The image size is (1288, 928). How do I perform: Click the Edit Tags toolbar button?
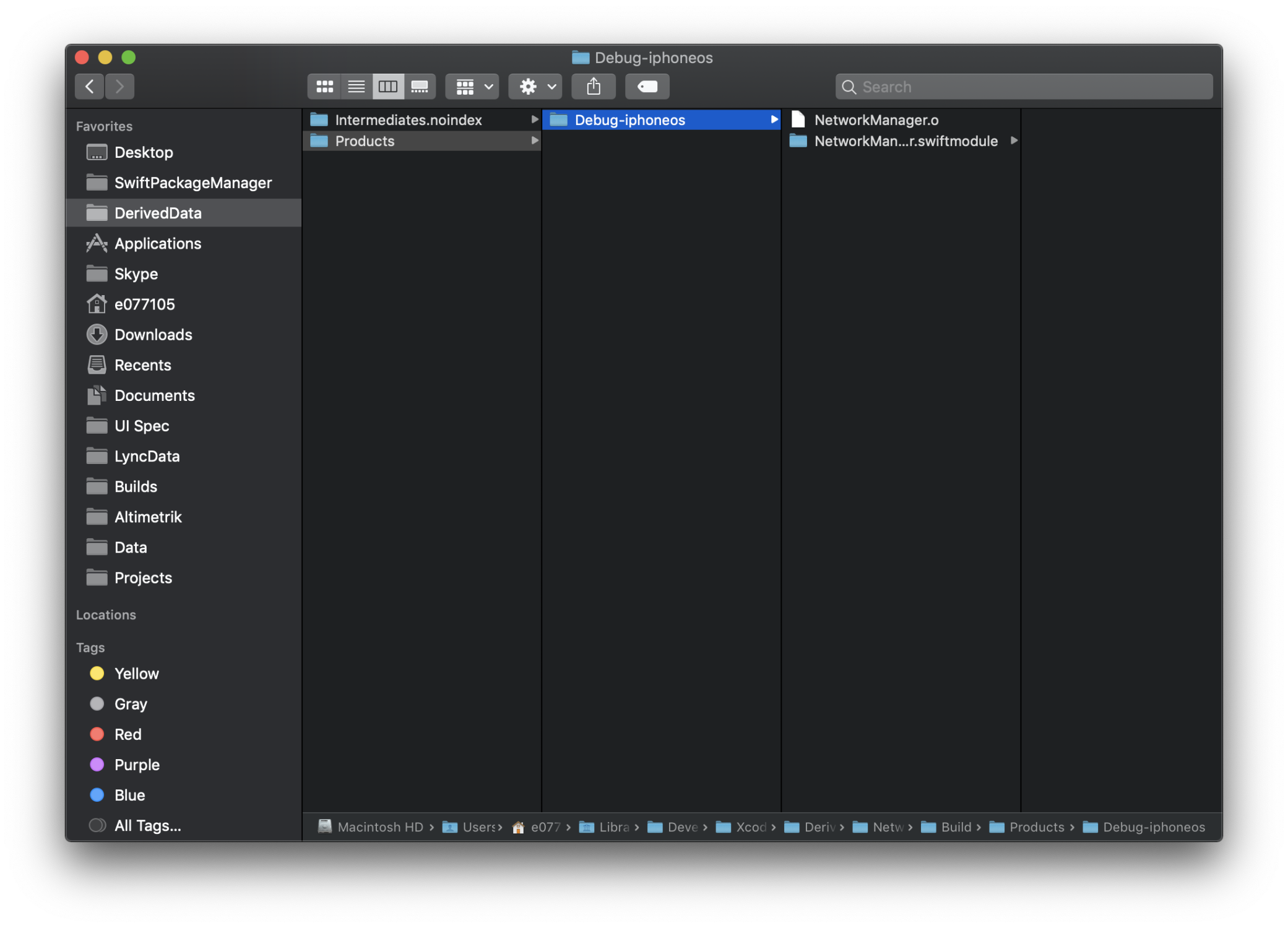(x=647, y=87)
